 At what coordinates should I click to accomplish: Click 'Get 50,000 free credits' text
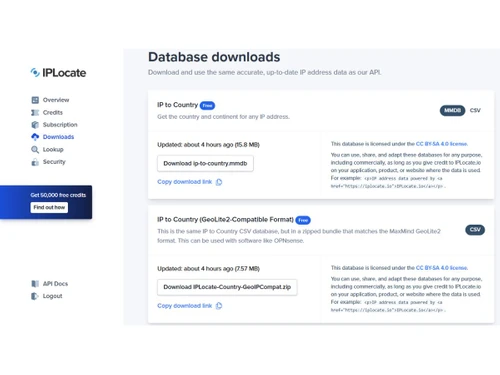click(58, 195)
